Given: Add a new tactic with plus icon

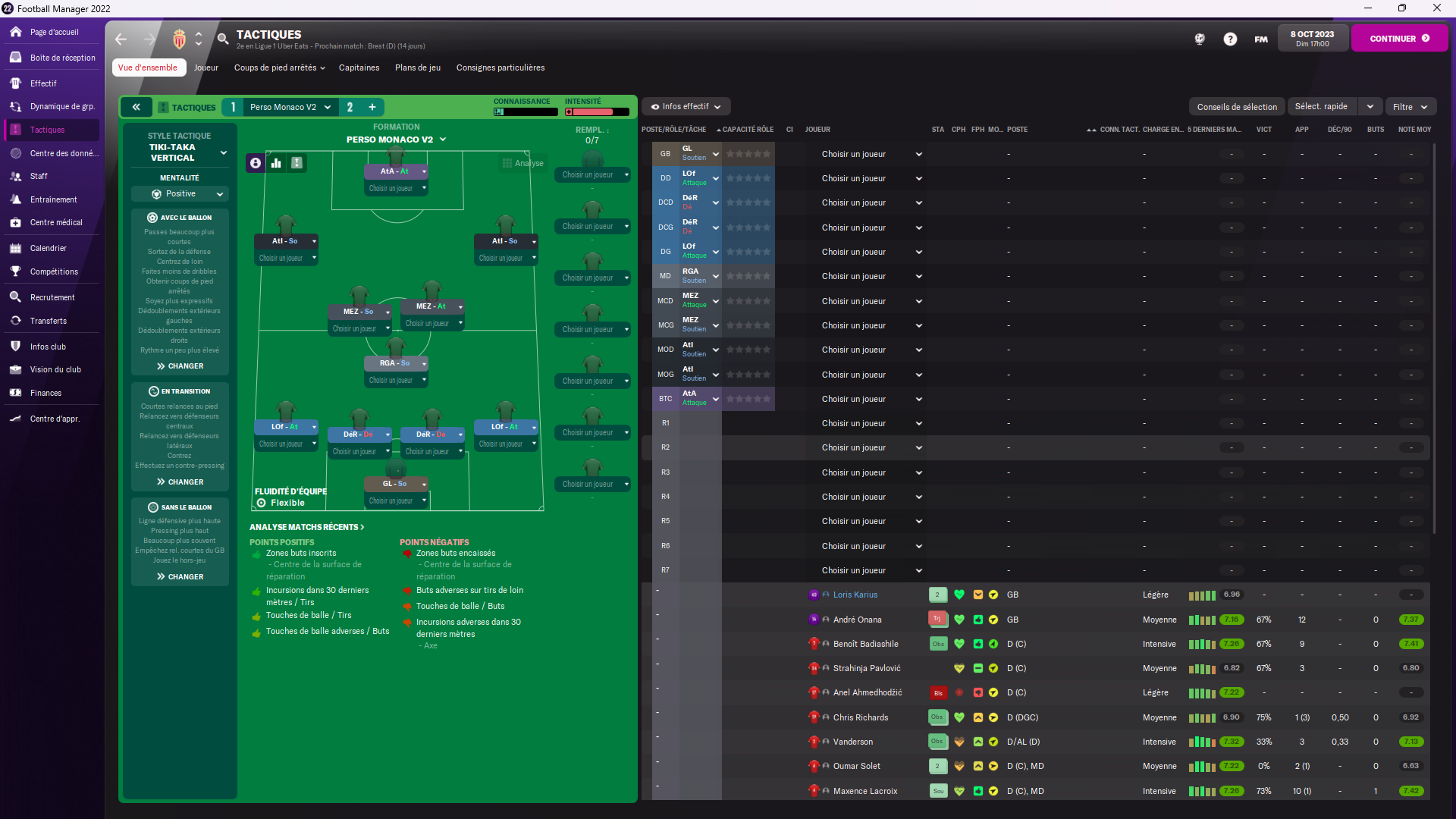Looking at the screenshot, I should point(372,107).
